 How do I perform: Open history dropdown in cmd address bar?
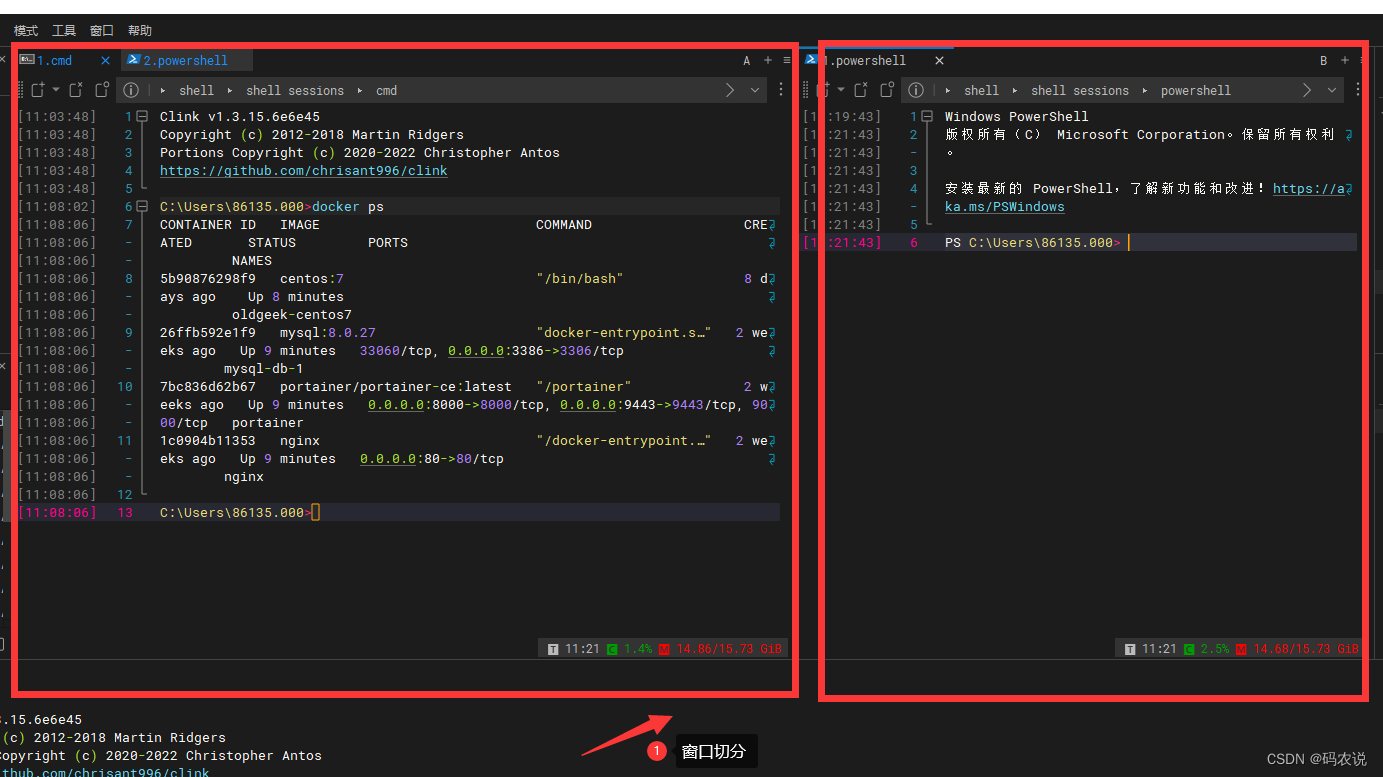coord(755,90)
